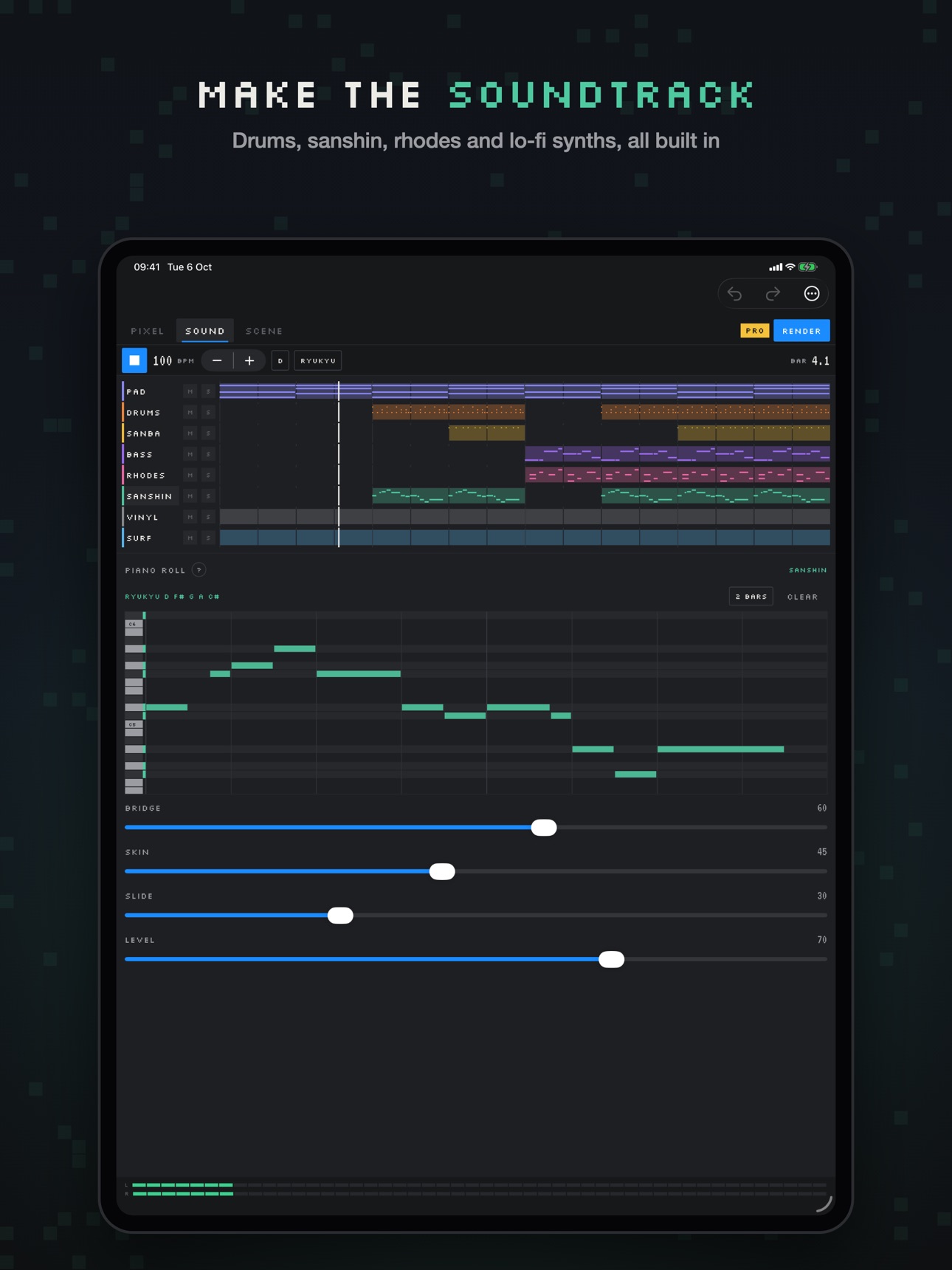The width and height of the screenshot is (952, 1270).
Task: Increase tempo with the plus button
Action: [x=249, y=360]
